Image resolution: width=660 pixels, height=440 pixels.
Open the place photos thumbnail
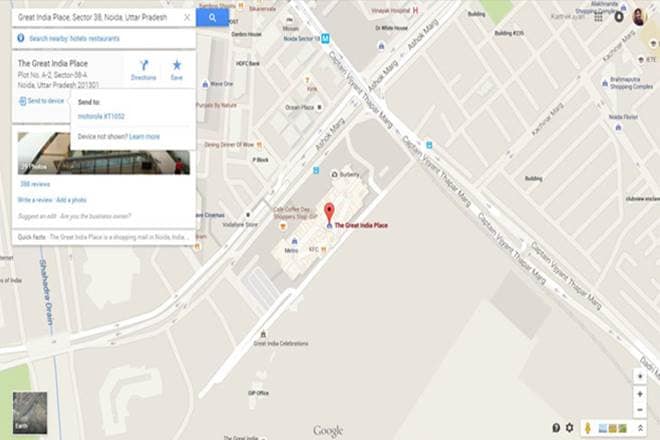(x=104, y=153)
